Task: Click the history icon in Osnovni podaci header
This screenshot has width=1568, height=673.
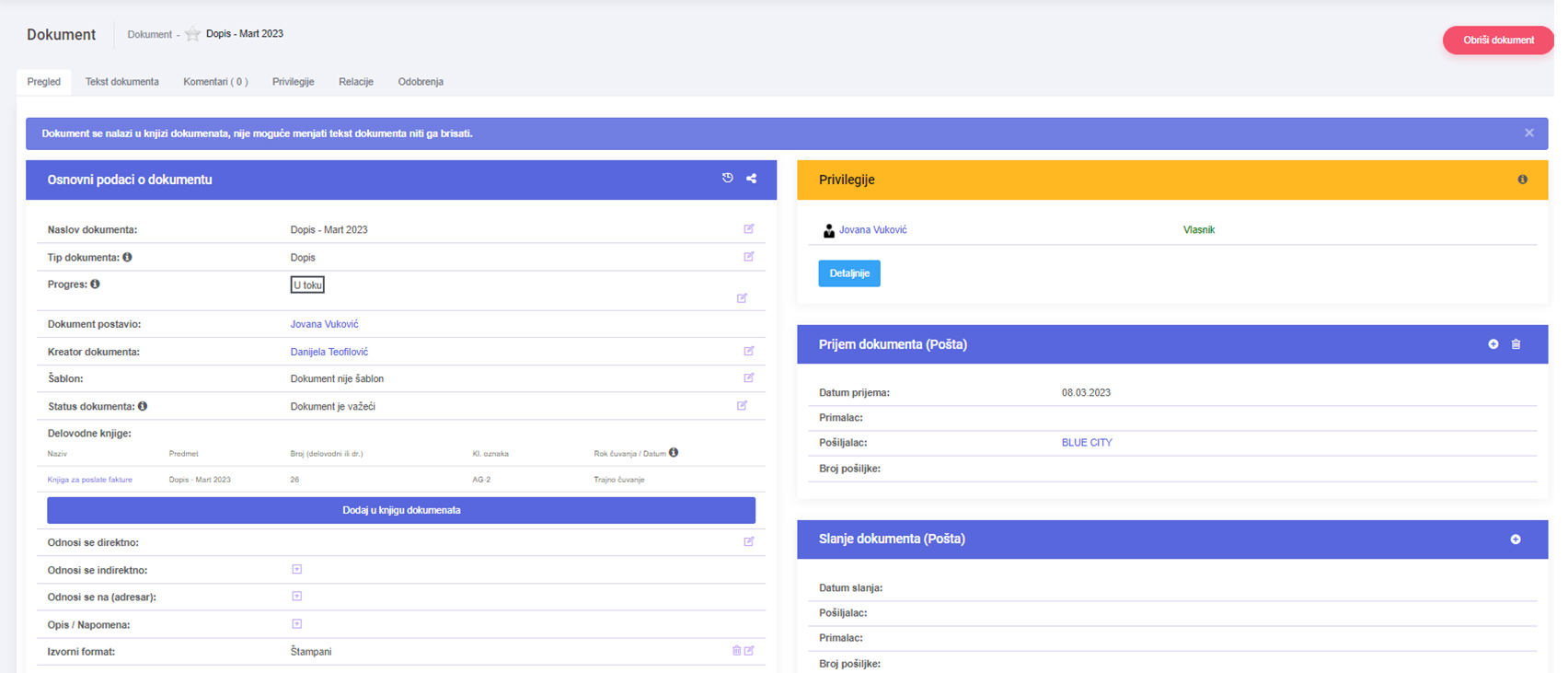Action: click(x=727, y=179)
